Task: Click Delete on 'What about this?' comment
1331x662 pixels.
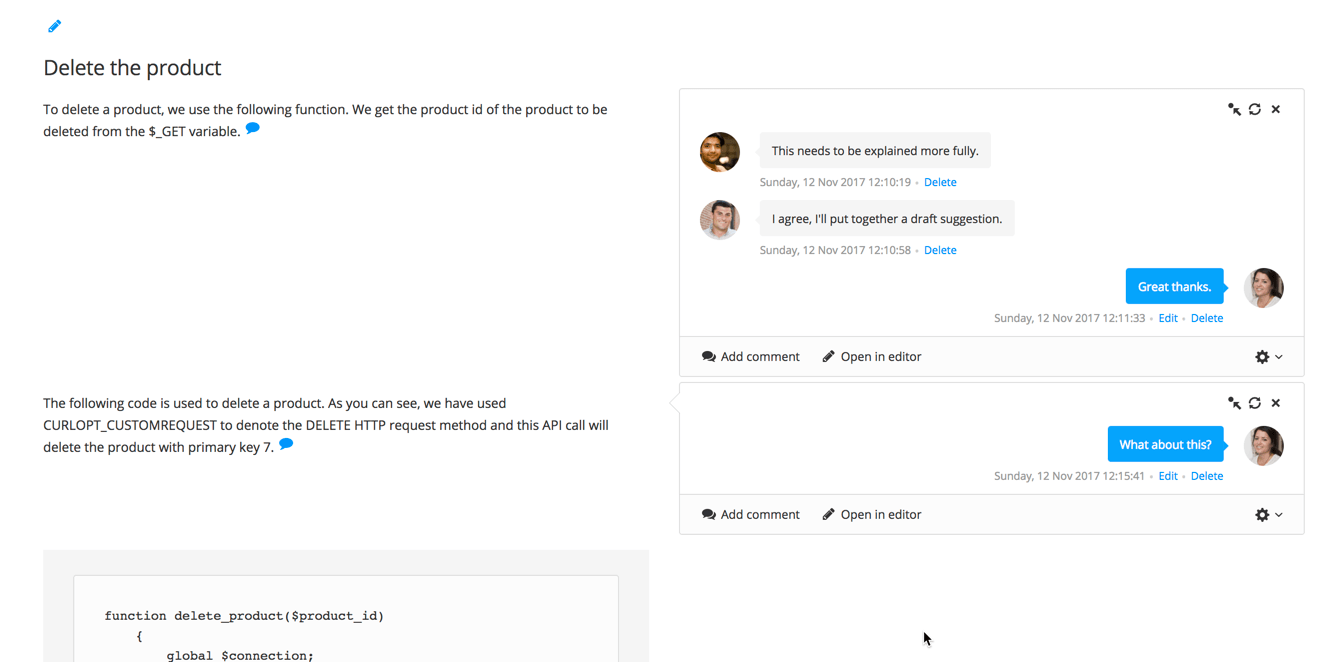Action: click(x=1207, y=476)
